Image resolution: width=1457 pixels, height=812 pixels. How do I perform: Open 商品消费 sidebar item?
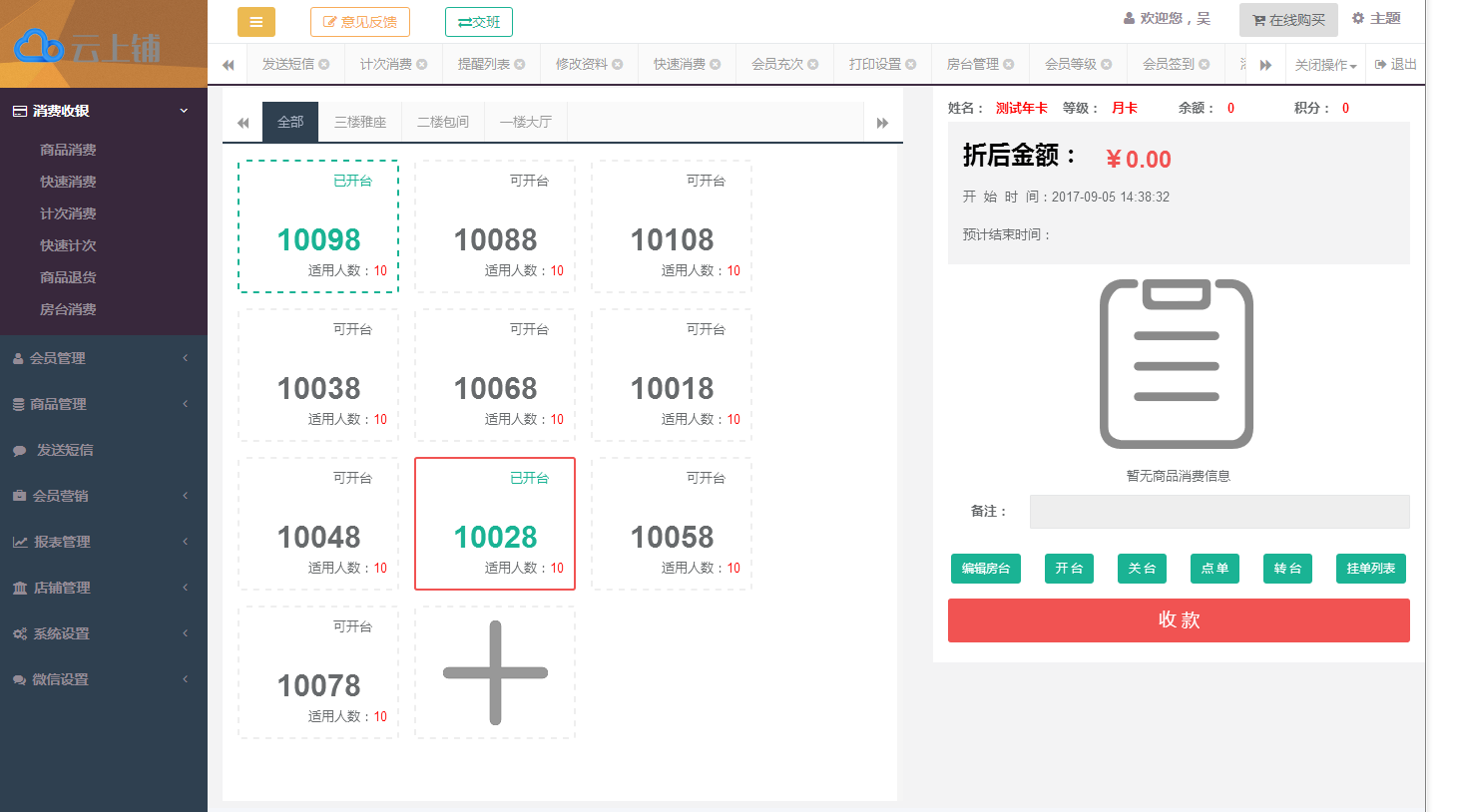tap(68, 150)
